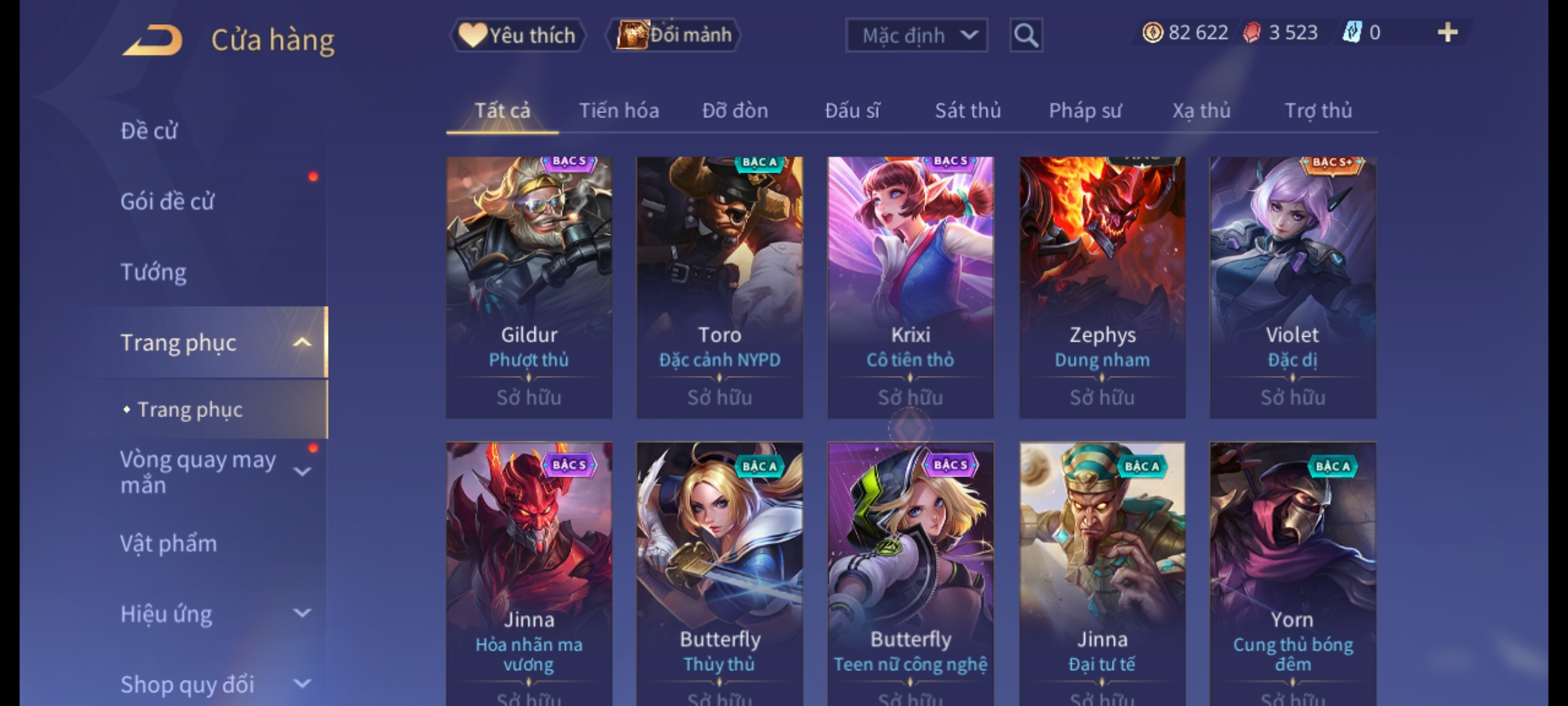The width and height of the screenshot is (1568, 706).
Task: Open the Mặc định sort dropdown
Action: point(916,35)
